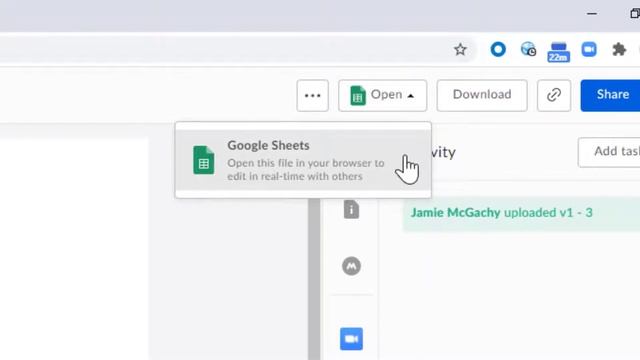This screenshot has height=360, width=640.
Task: Choose Google Sheets from the Open menu
Action: [303, 160]
